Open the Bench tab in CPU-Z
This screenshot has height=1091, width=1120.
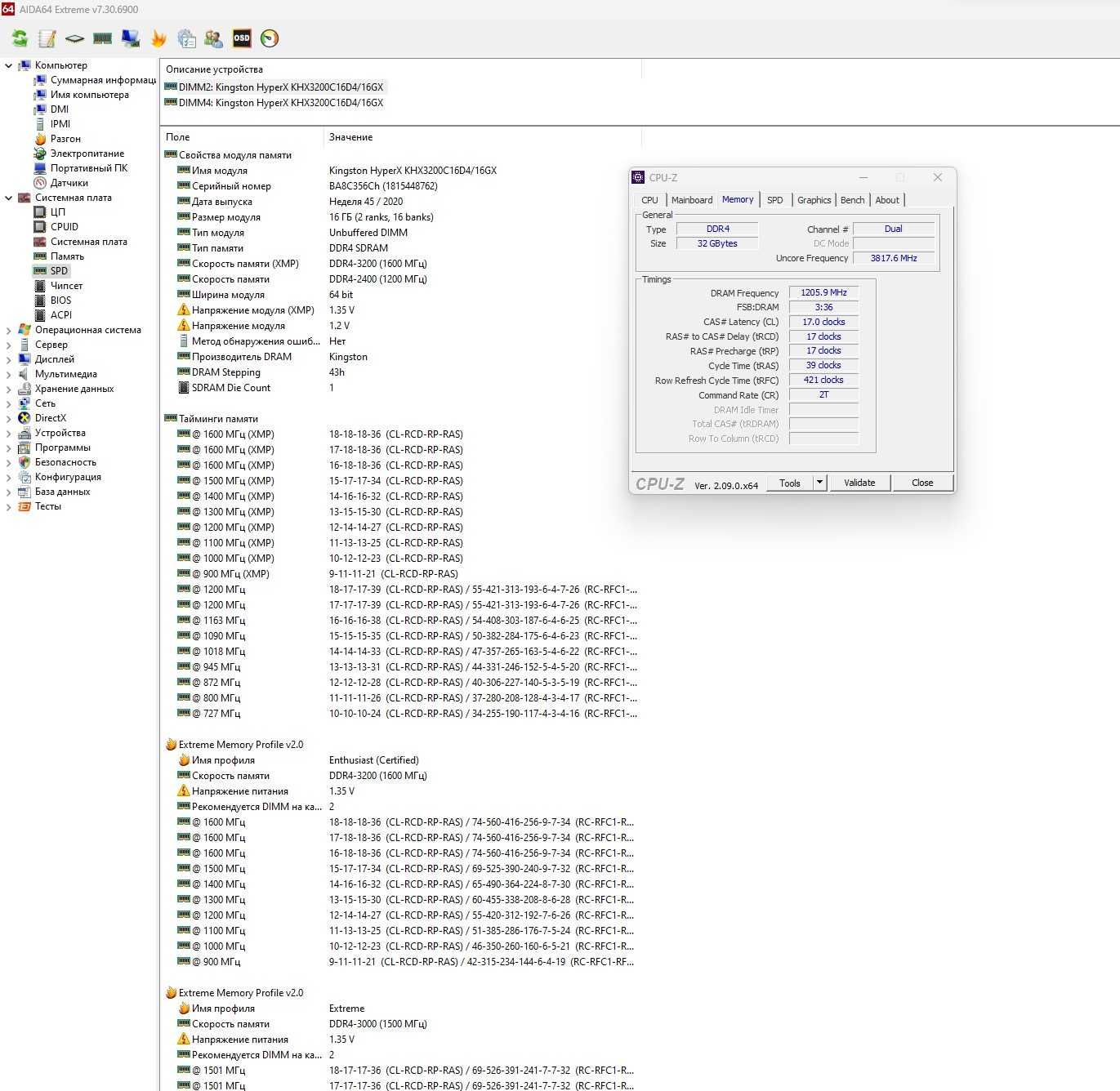852,200
